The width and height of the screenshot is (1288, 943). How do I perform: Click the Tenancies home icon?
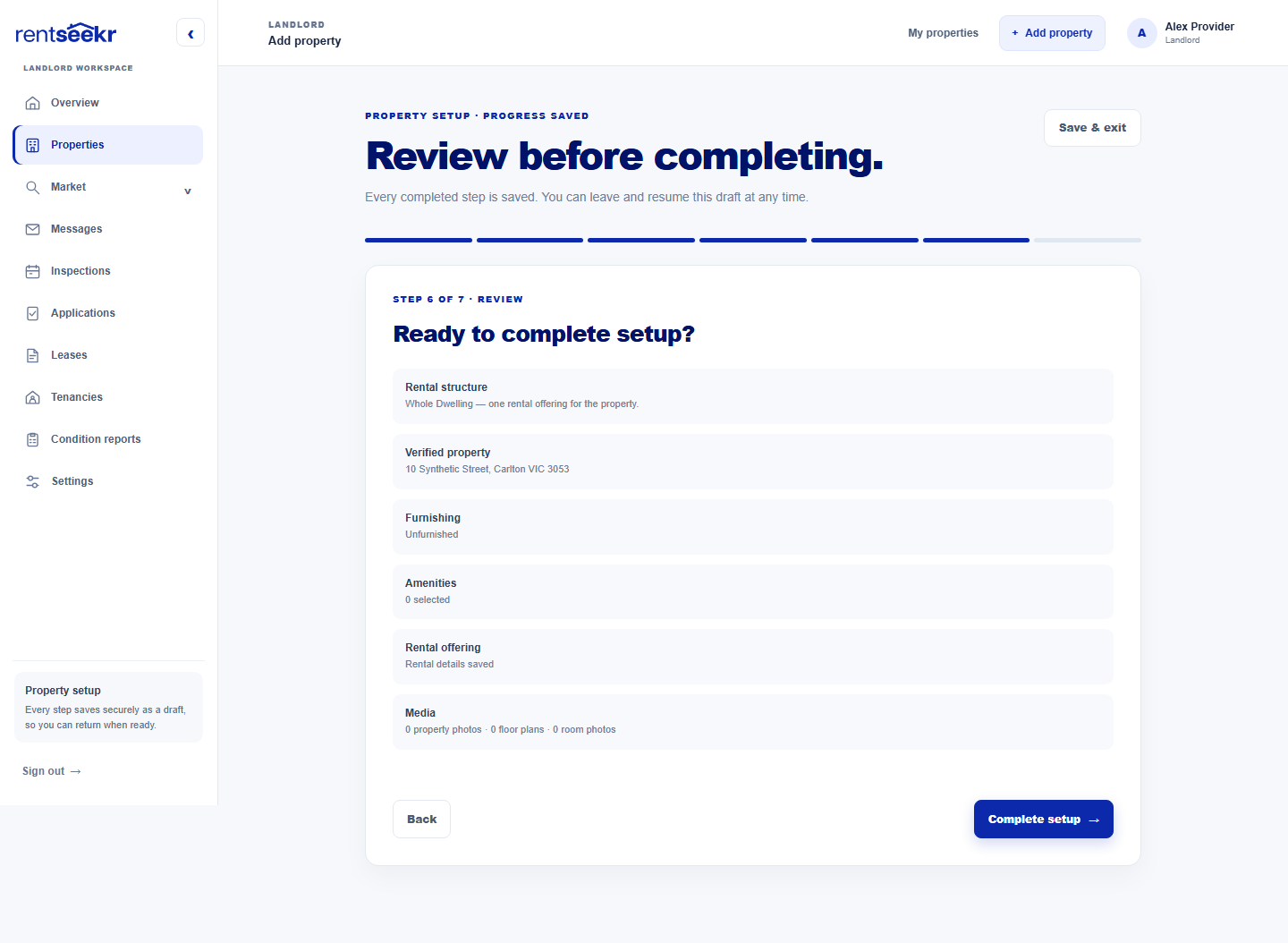pos(33,397)
